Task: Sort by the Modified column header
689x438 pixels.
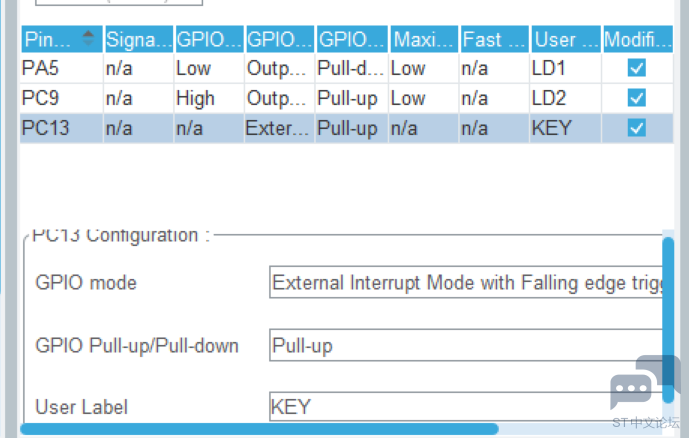Action: (x=638, y=39)
